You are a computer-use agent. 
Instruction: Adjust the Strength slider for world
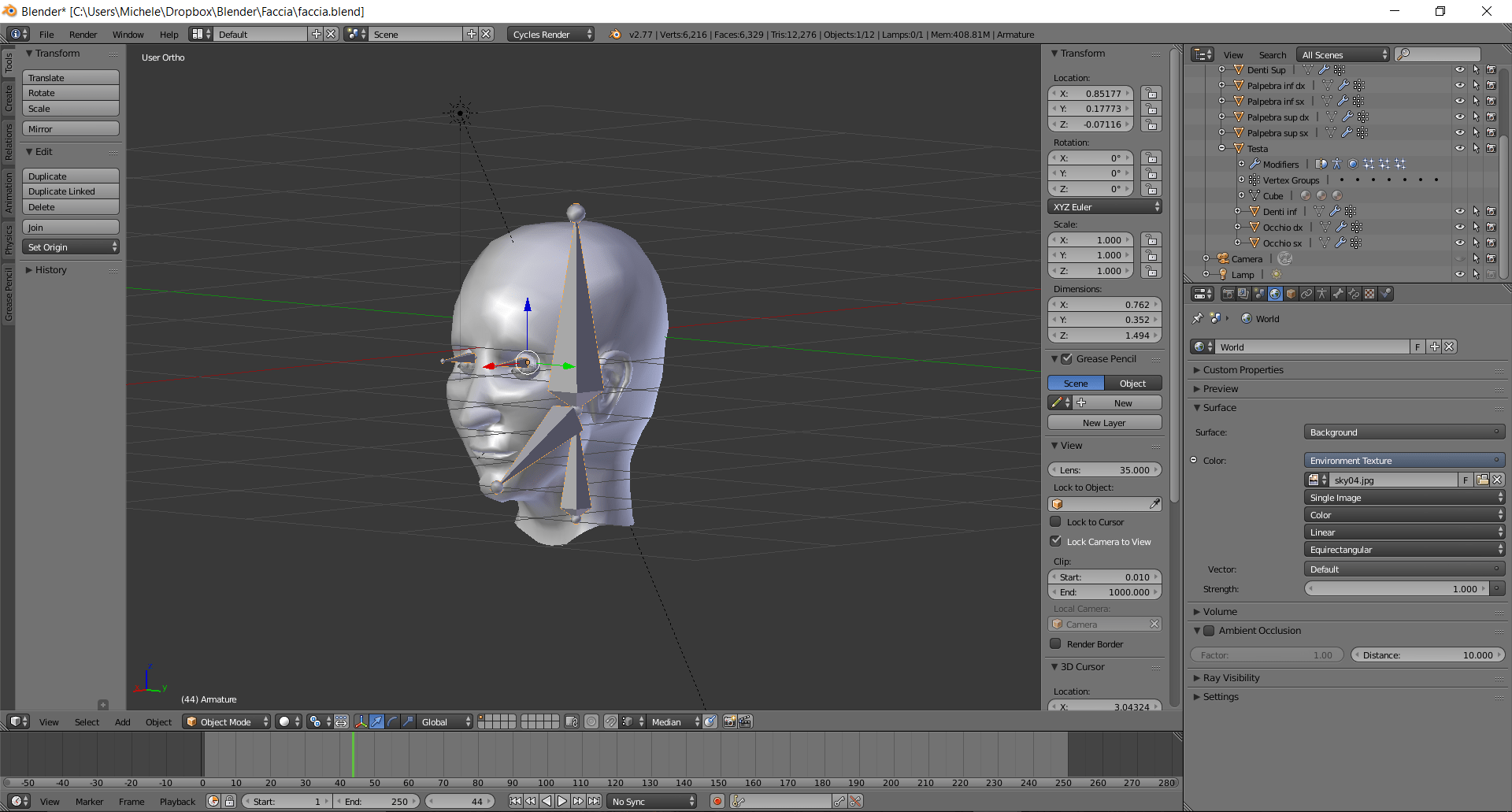click(x=1396, y=588)
